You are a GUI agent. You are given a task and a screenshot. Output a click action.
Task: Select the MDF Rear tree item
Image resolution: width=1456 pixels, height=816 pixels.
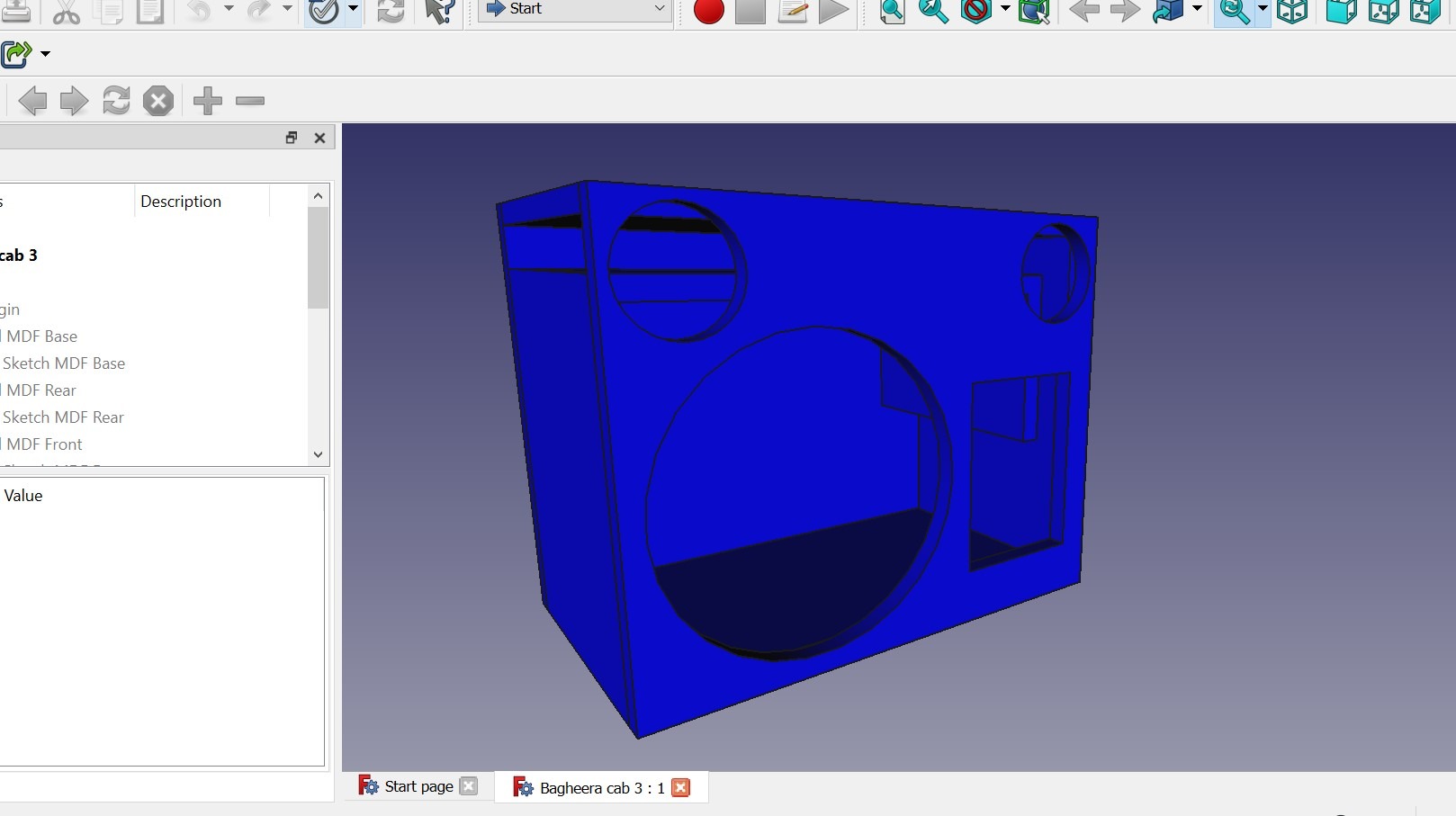40,390
